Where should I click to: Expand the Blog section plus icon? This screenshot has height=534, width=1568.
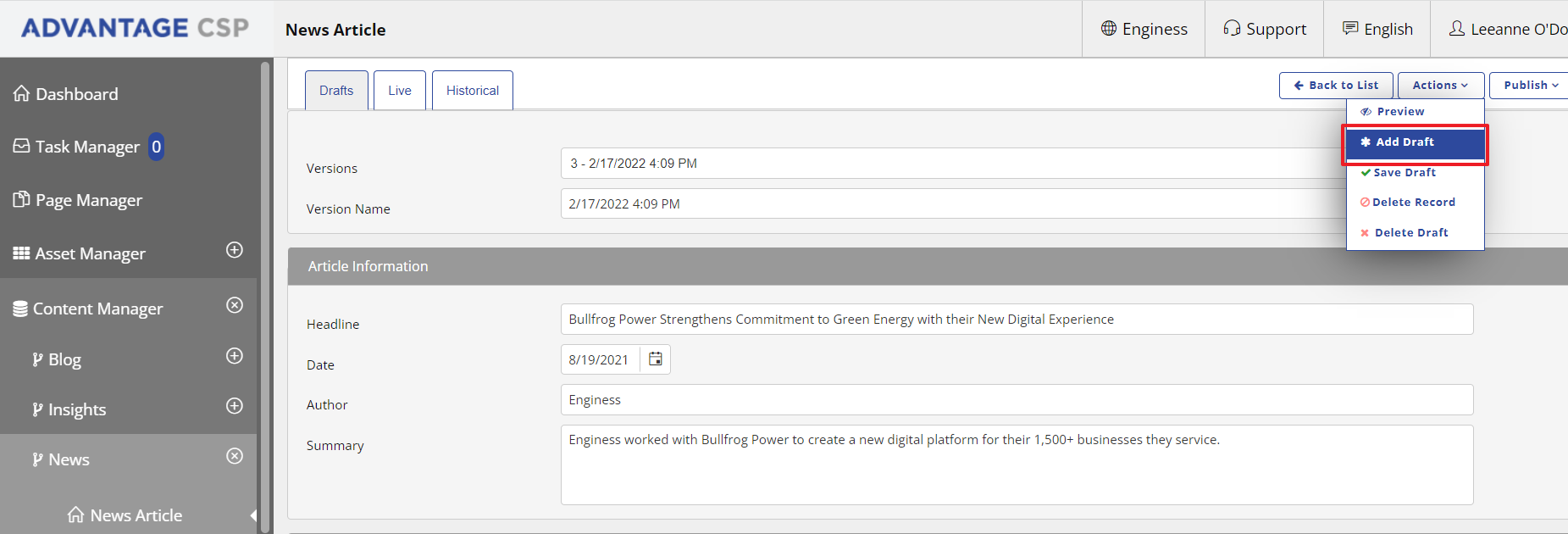click(x=235, y=356)
